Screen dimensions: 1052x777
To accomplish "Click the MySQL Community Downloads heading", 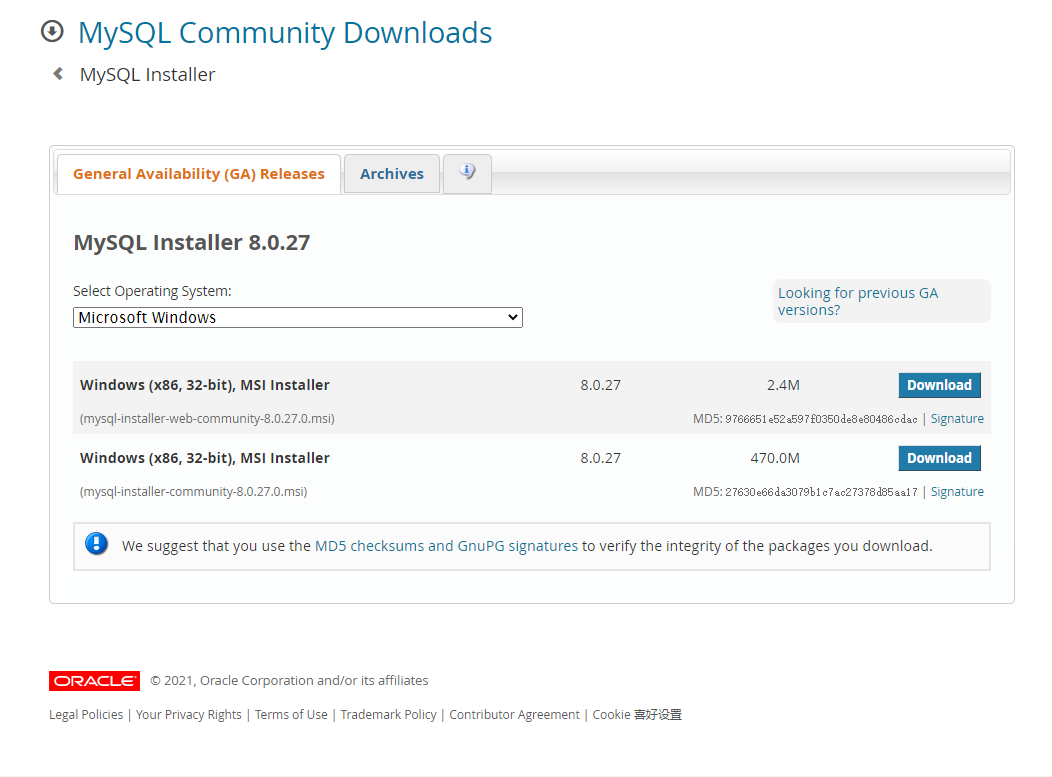I will tap(285, 33).
